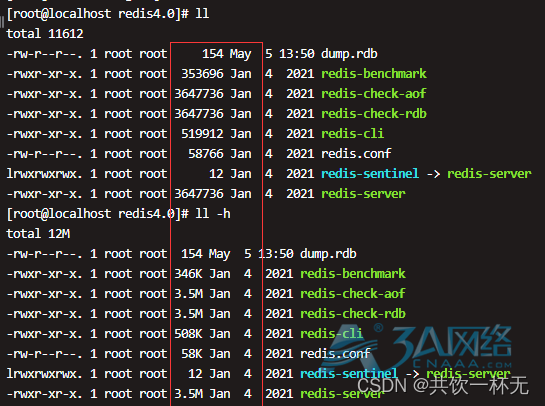This screenshot has height=406, width=545.
Task: Click the -rw-r--r--. permissions of first dump.rdb
Action: tap(44, 54)
